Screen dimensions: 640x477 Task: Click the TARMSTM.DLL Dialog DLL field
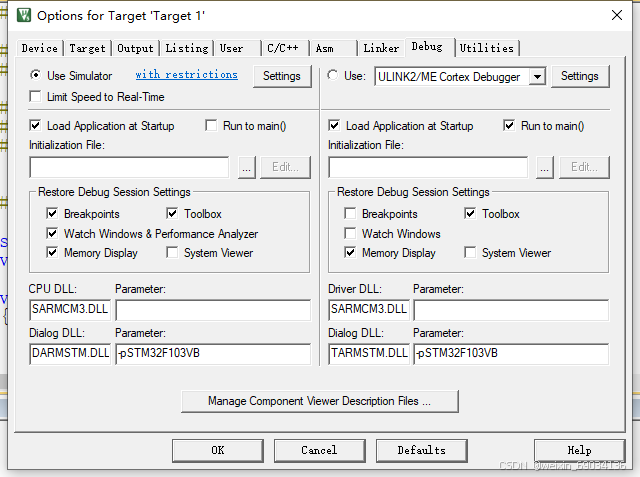(369, 354)
